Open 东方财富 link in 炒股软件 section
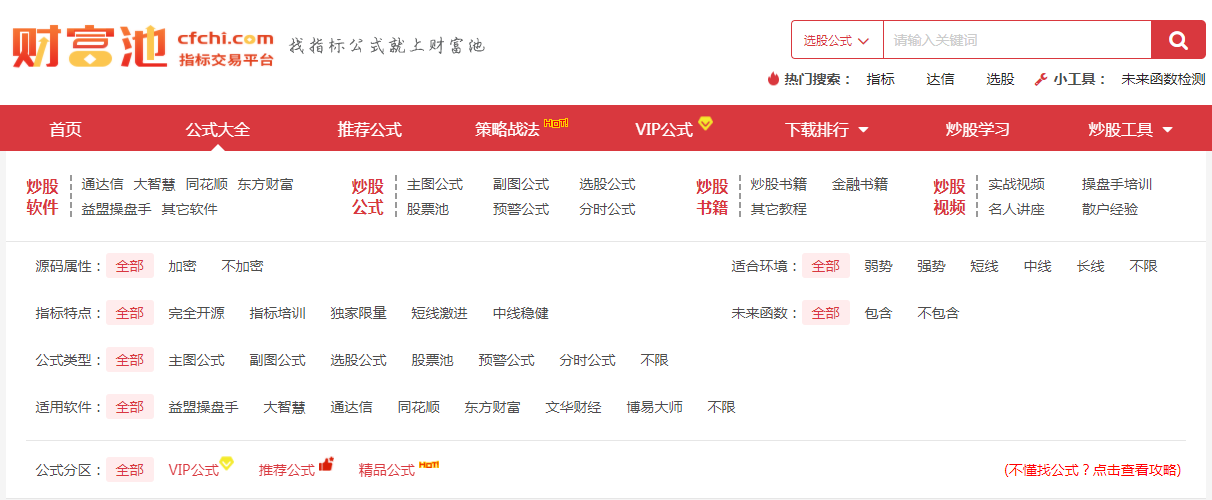1212x500 pixels. pos(265,184)
